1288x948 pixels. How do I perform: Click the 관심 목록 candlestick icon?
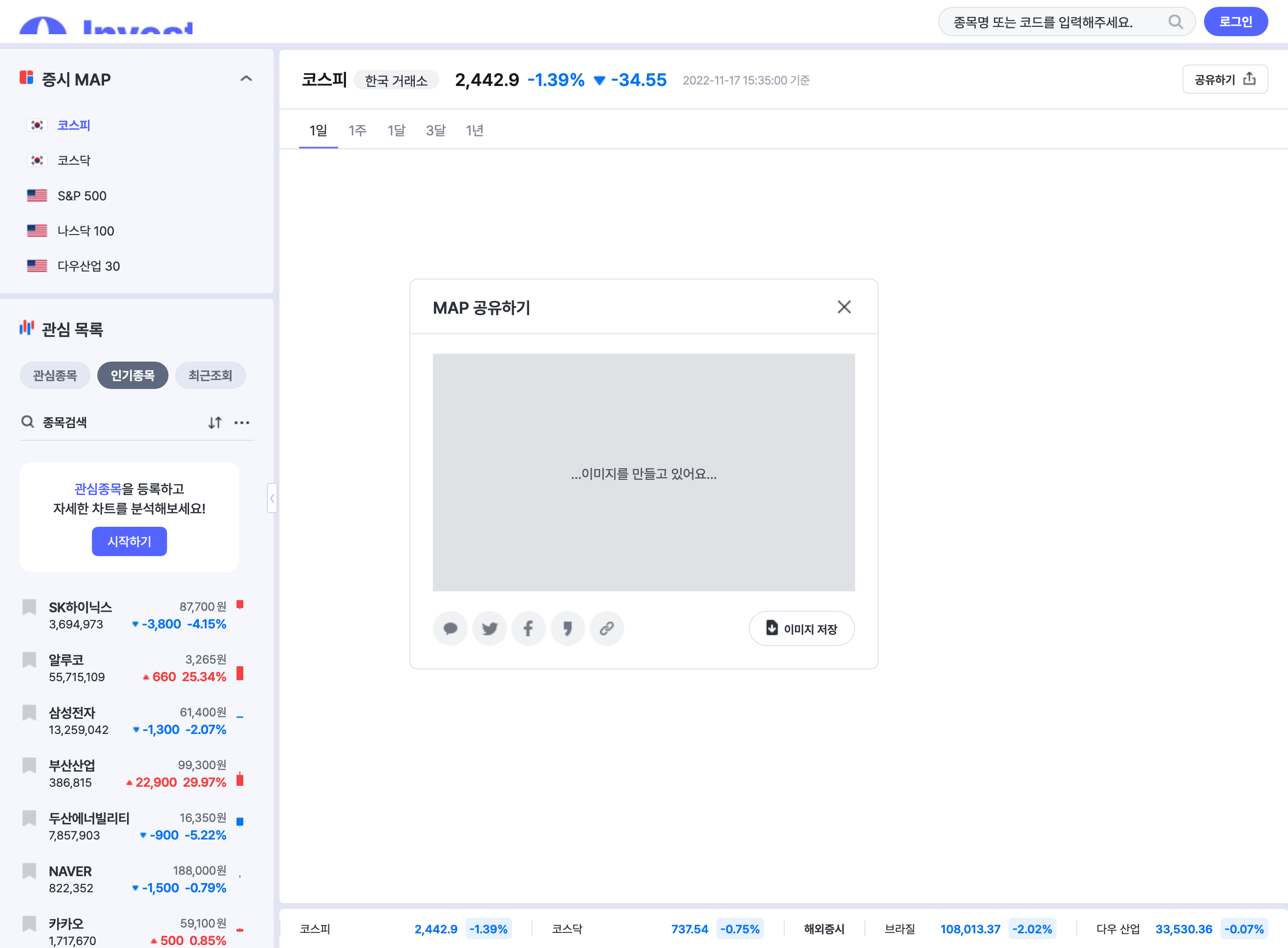click(x=27, y=328)
